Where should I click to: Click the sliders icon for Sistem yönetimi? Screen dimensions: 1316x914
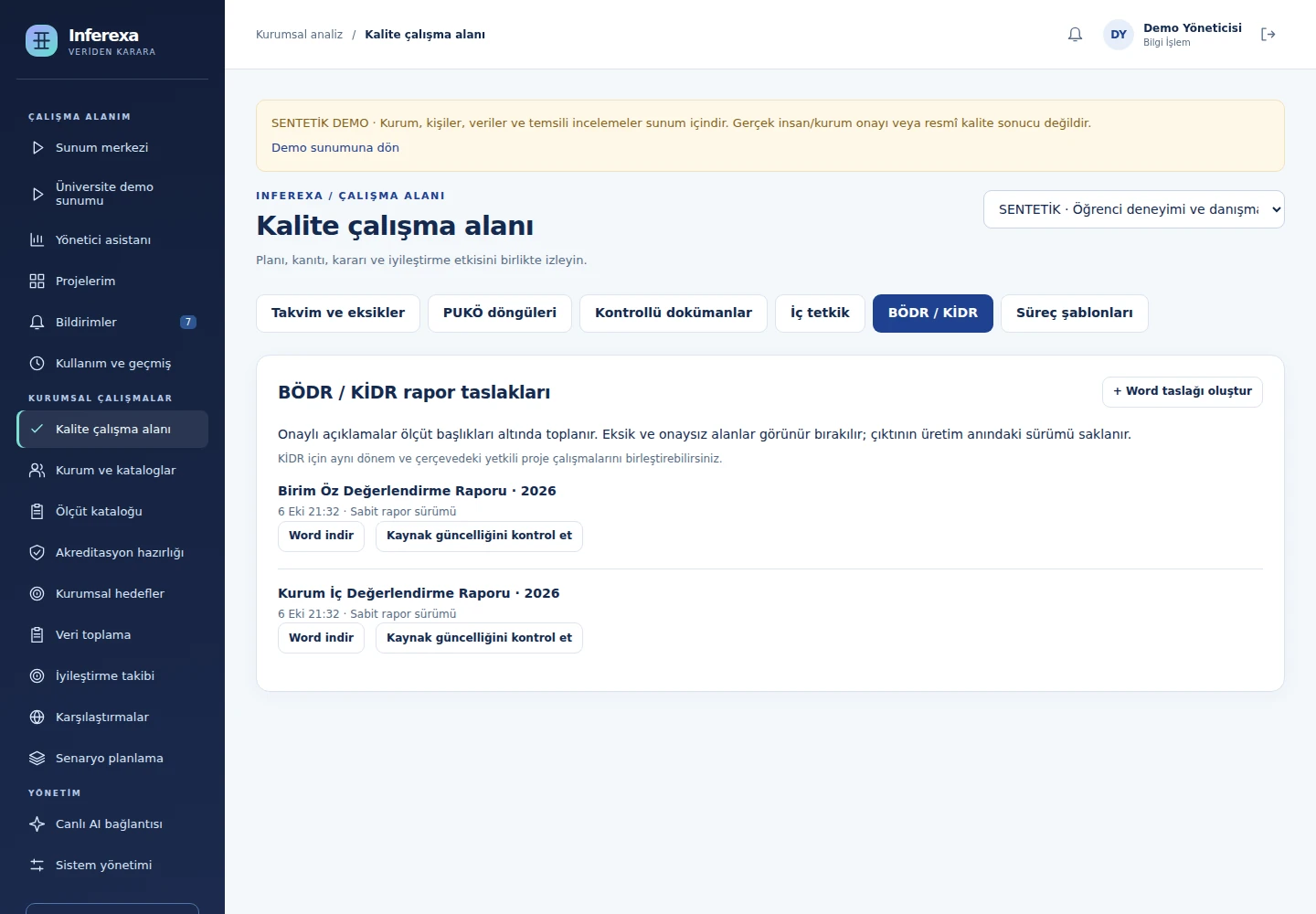click(37, 866)
